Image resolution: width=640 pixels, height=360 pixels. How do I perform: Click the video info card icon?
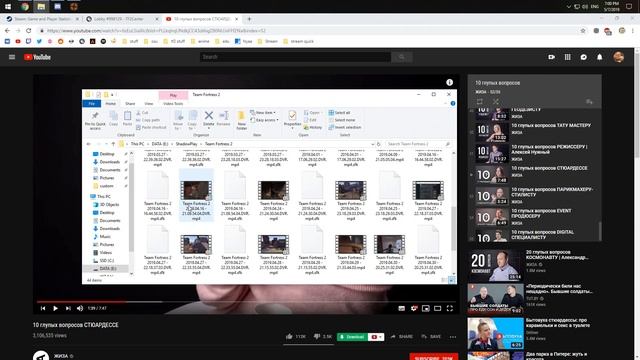(449, 82)
